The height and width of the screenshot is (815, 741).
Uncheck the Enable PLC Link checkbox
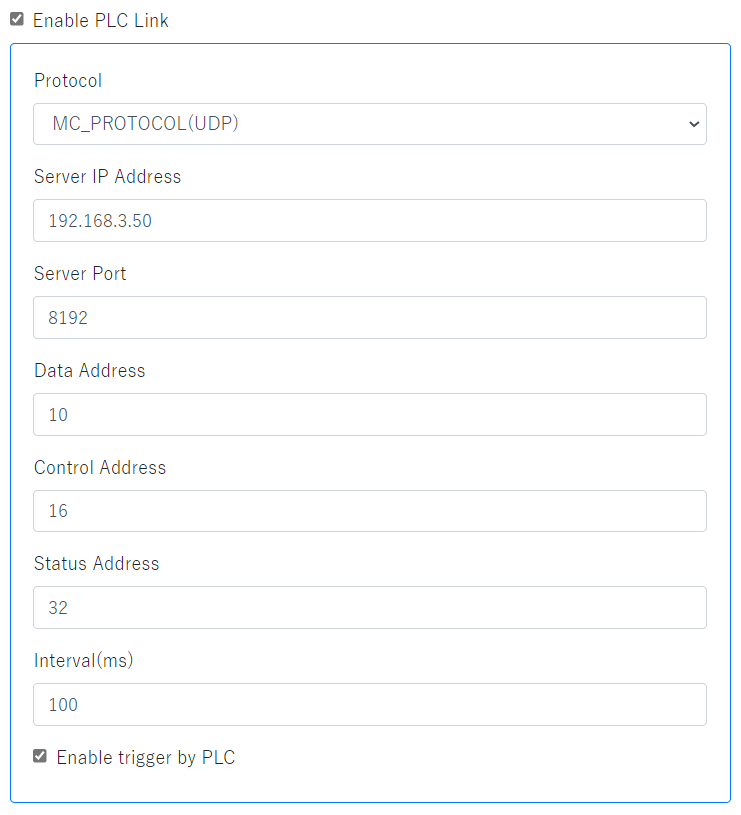(17, 19)
